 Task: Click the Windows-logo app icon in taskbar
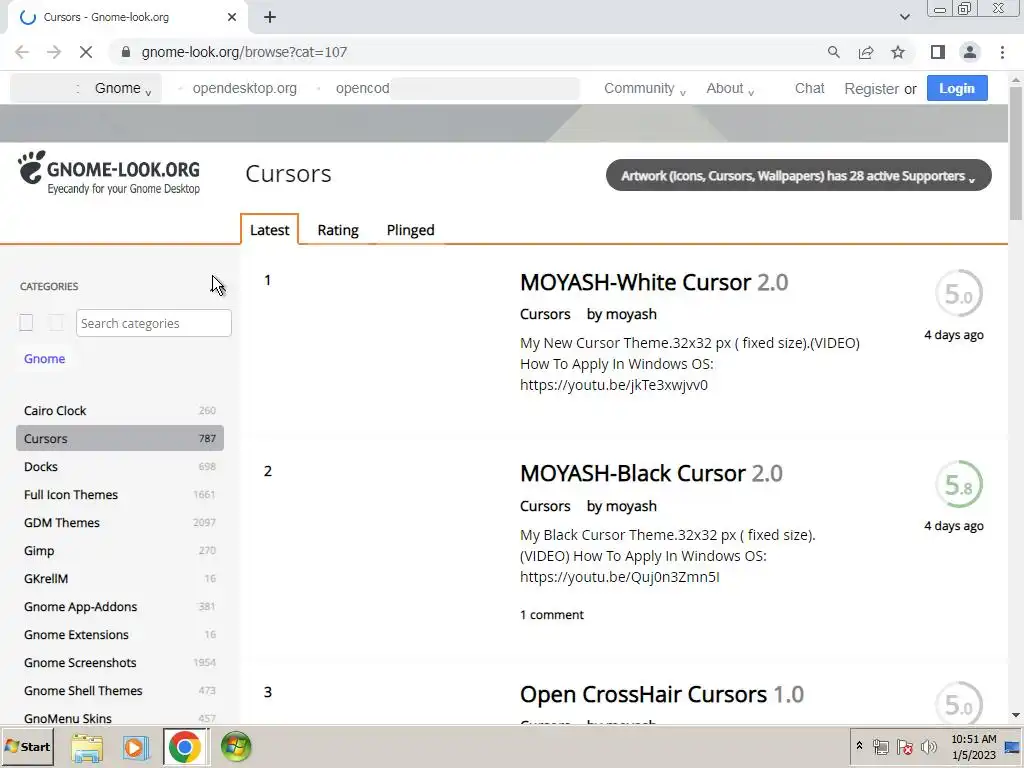tap(236, 747)
